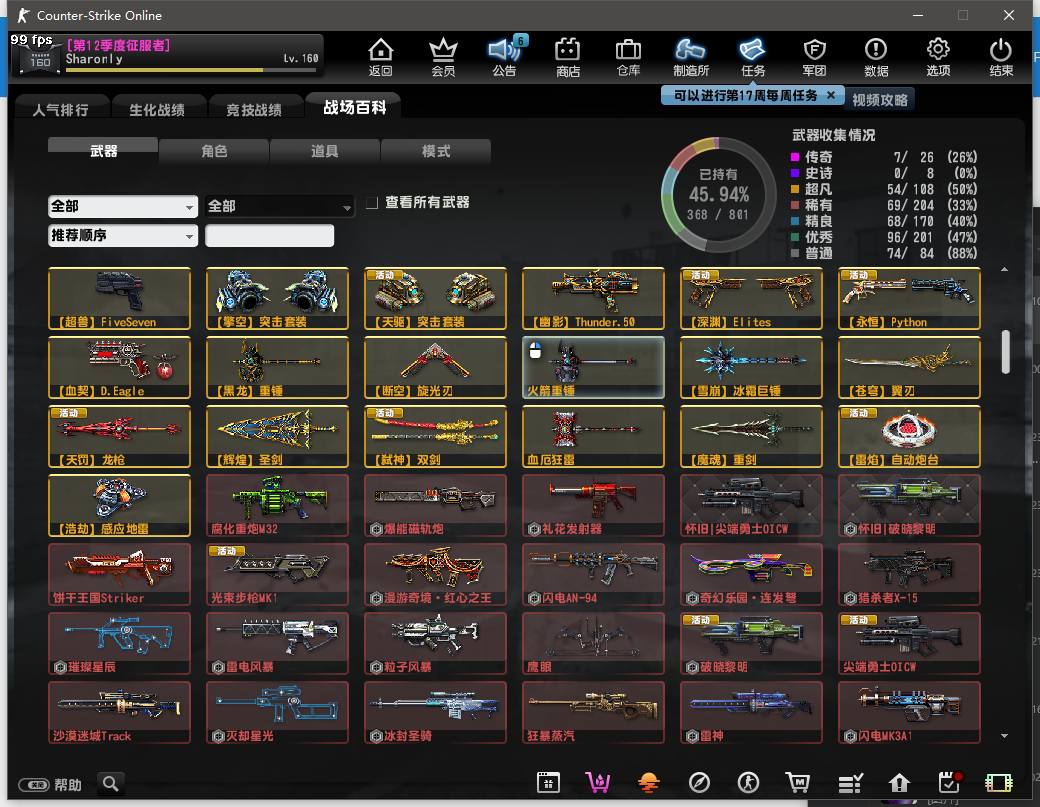Open the M shopping cart icon

[798, 783]
